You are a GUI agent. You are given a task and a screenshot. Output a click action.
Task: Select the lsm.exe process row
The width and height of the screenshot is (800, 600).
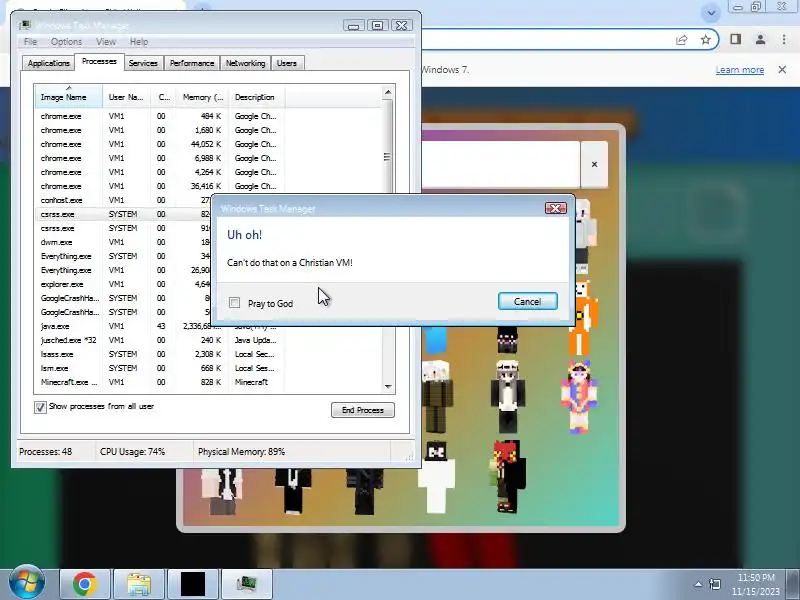pyautogui.click(x=208, y=368)
